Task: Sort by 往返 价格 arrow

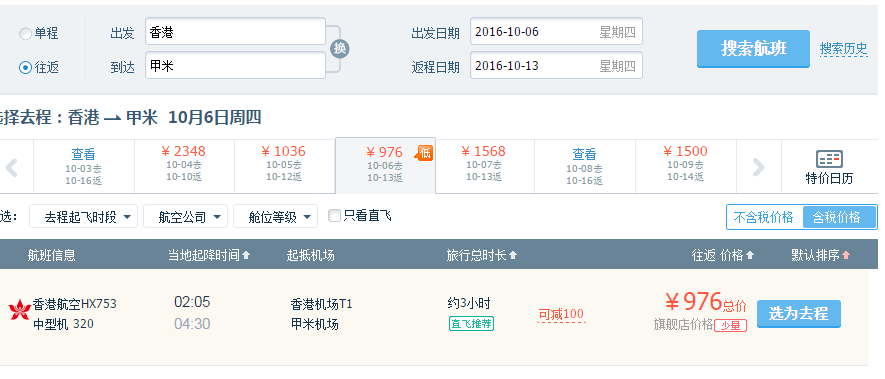Action: tap(750, 256)
